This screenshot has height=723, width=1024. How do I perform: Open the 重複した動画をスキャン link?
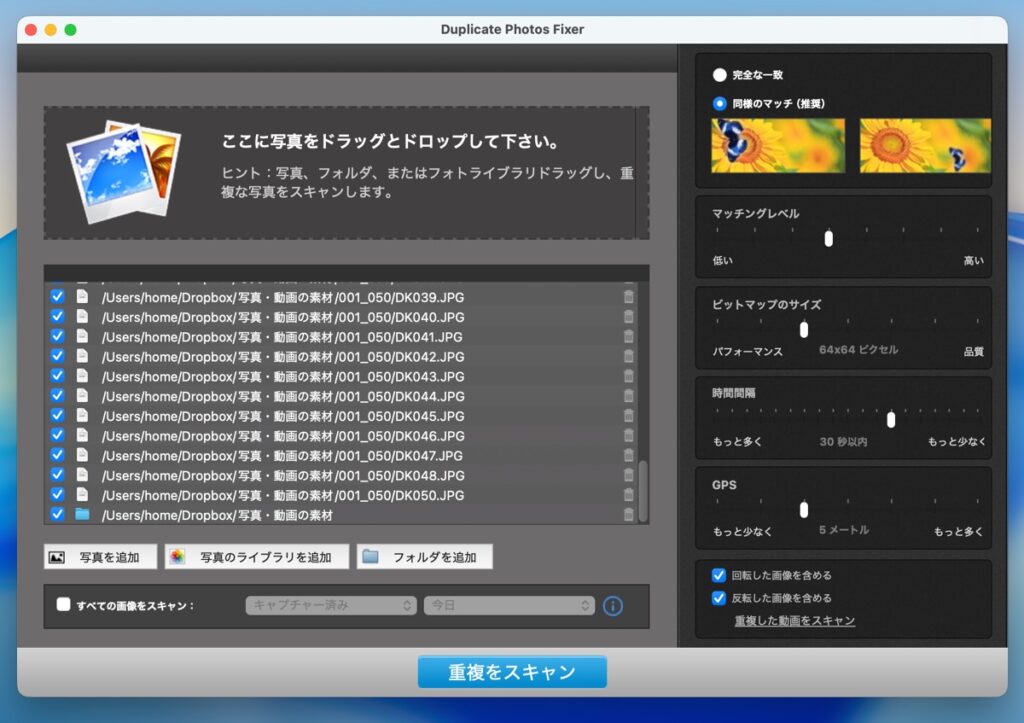pyautogui.click(x=794, y=621)
